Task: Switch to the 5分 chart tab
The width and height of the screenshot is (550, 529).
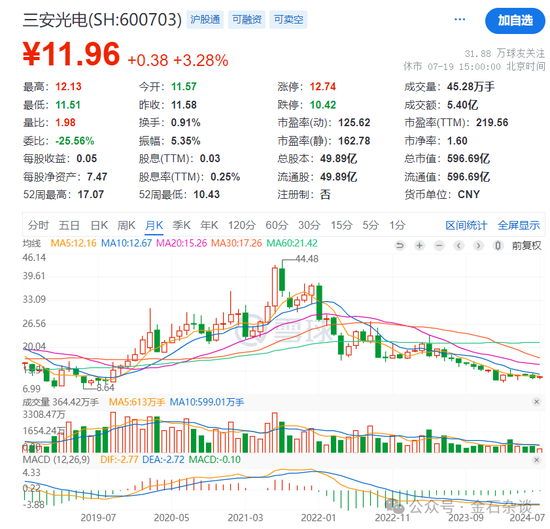Action: (371, 225)
